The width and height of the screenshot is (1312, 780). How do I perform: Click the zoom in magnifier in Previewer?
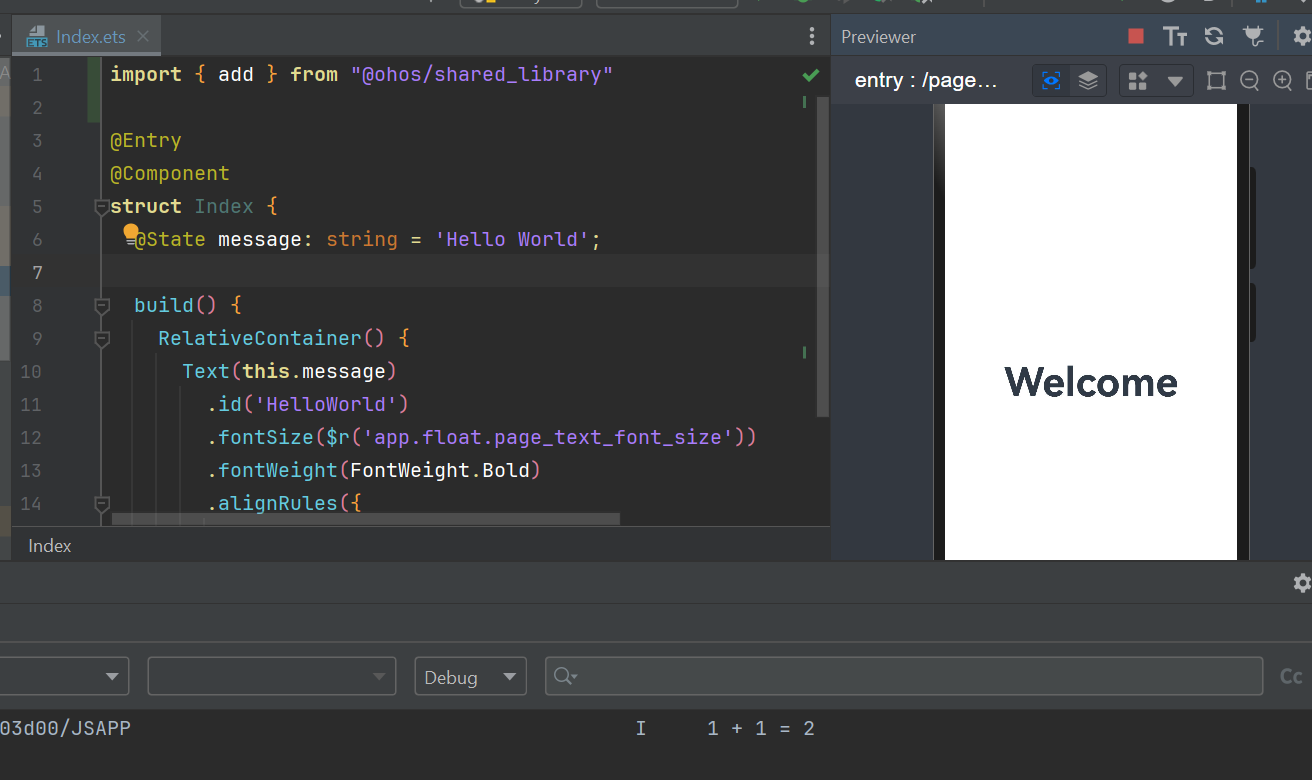pyautogui.click(x=1282, y=81)
